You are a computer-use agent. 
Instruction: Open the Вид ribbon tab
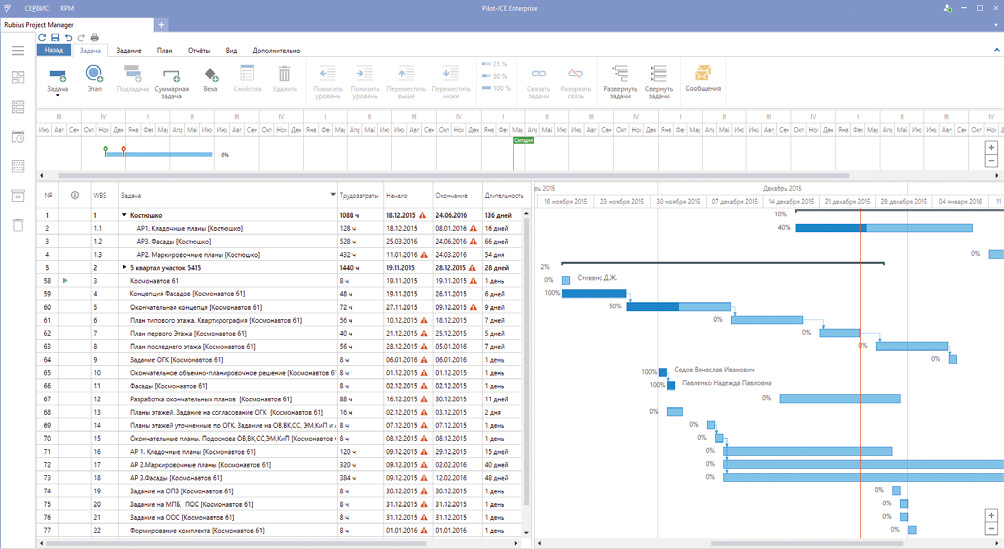pos(231,51)
